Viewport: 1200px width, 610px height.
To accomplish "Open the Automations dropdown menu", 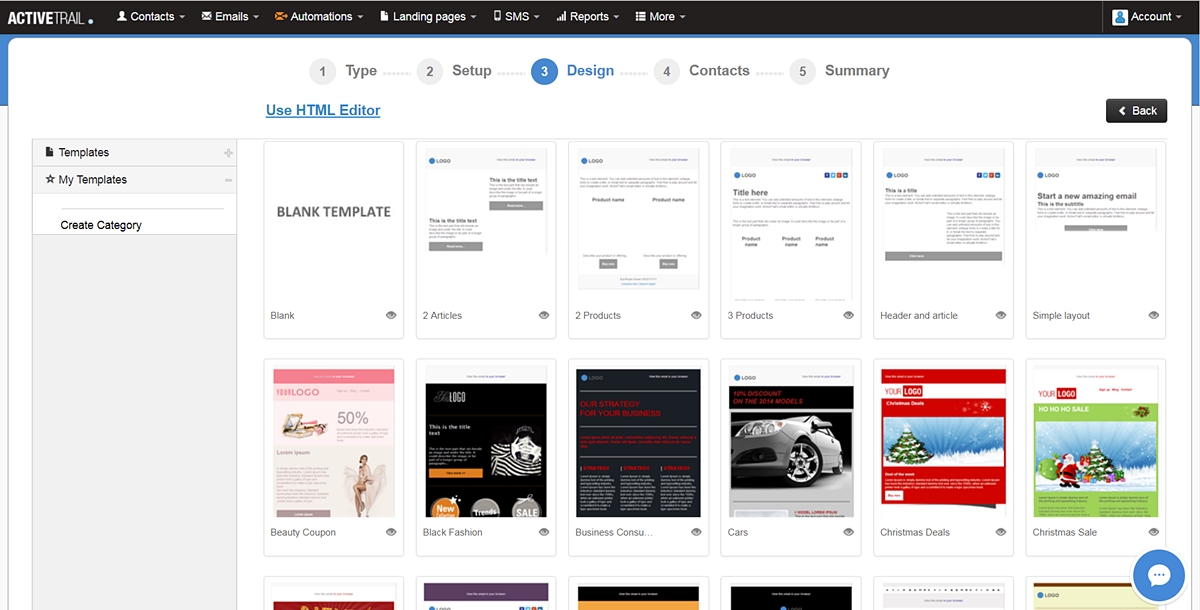I will click(318, 17).
